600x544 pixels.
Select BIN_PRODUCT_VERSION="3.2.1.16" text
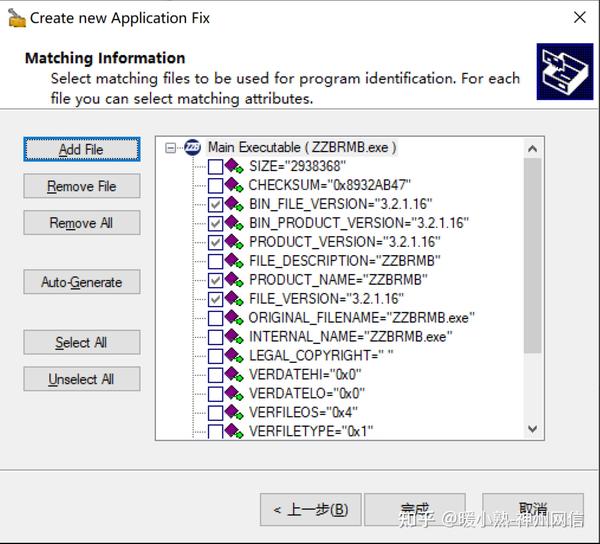pos(359,223)
